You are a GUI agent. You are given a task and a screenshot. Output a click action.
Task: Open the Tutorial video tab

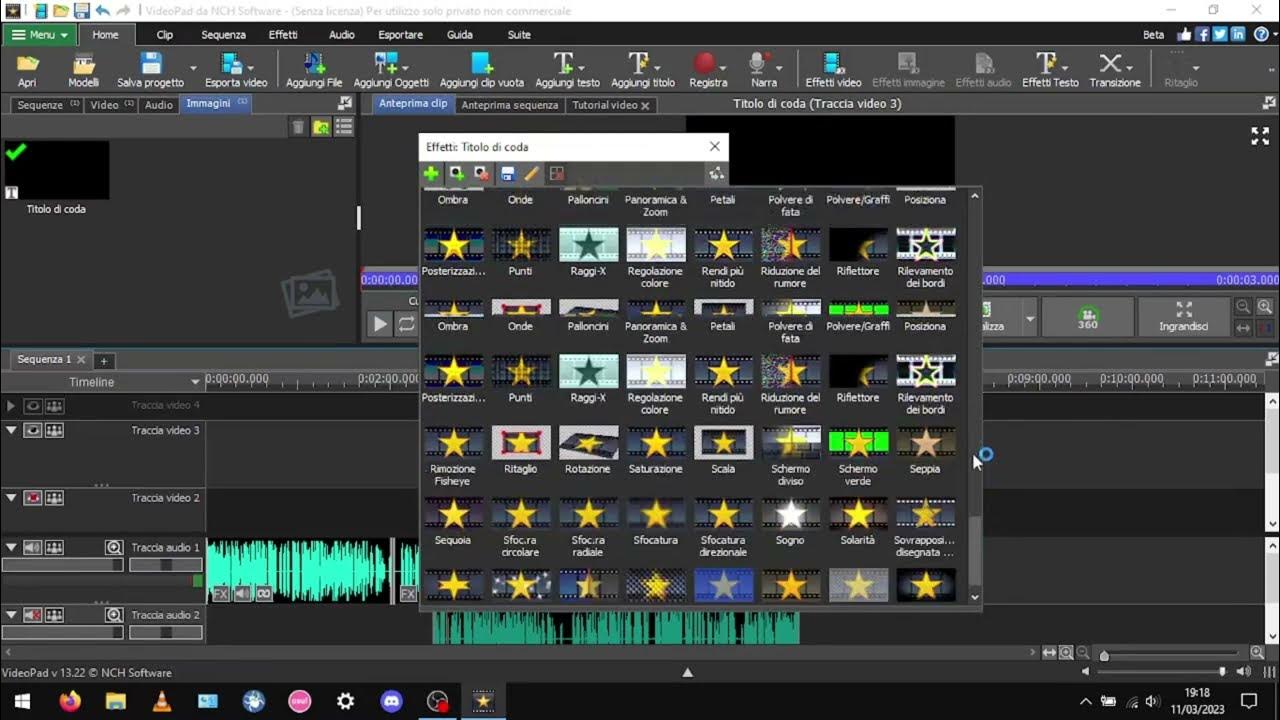[x=610, y=105]
